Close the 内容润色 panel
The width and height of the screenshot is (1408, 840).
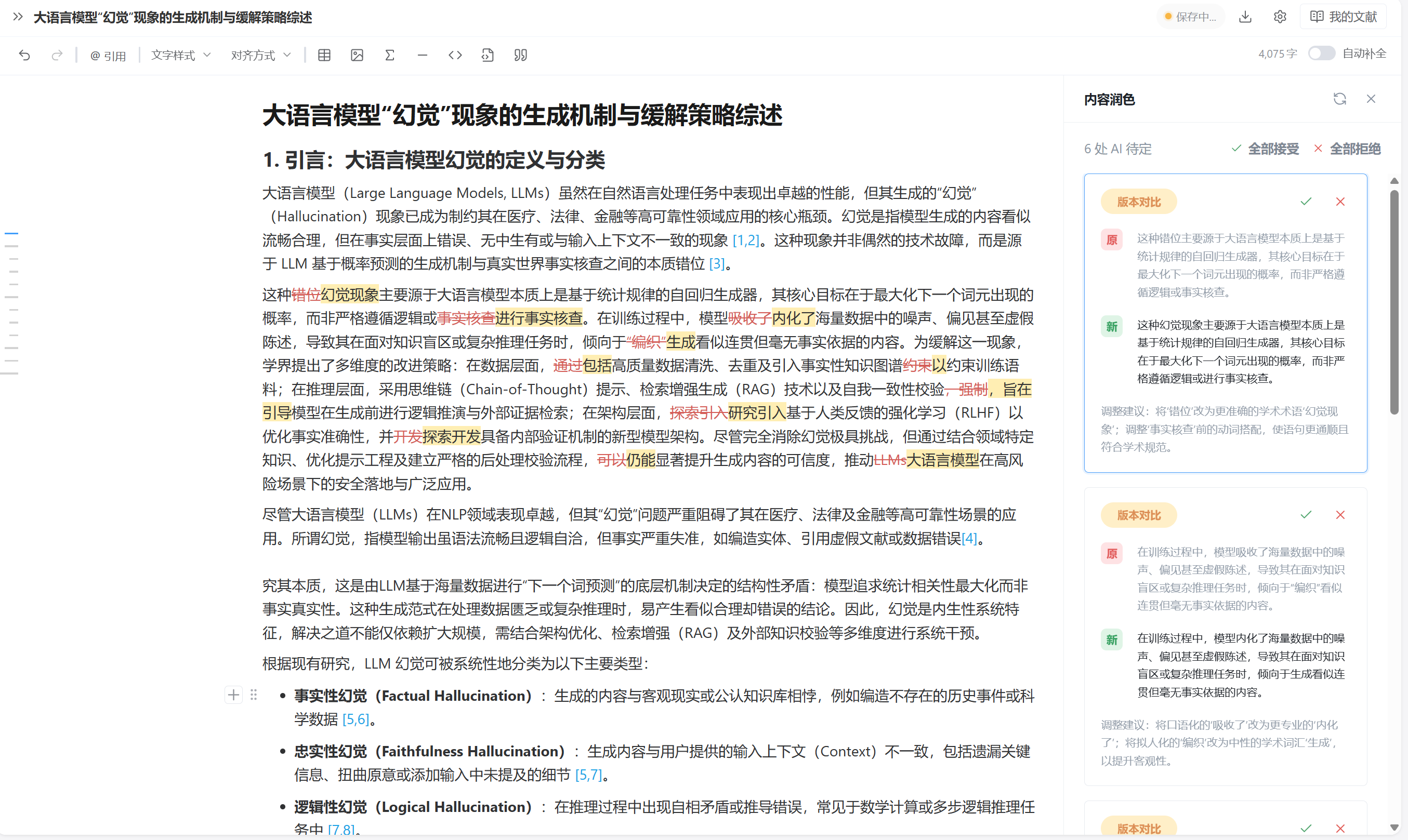(1371, 99)
